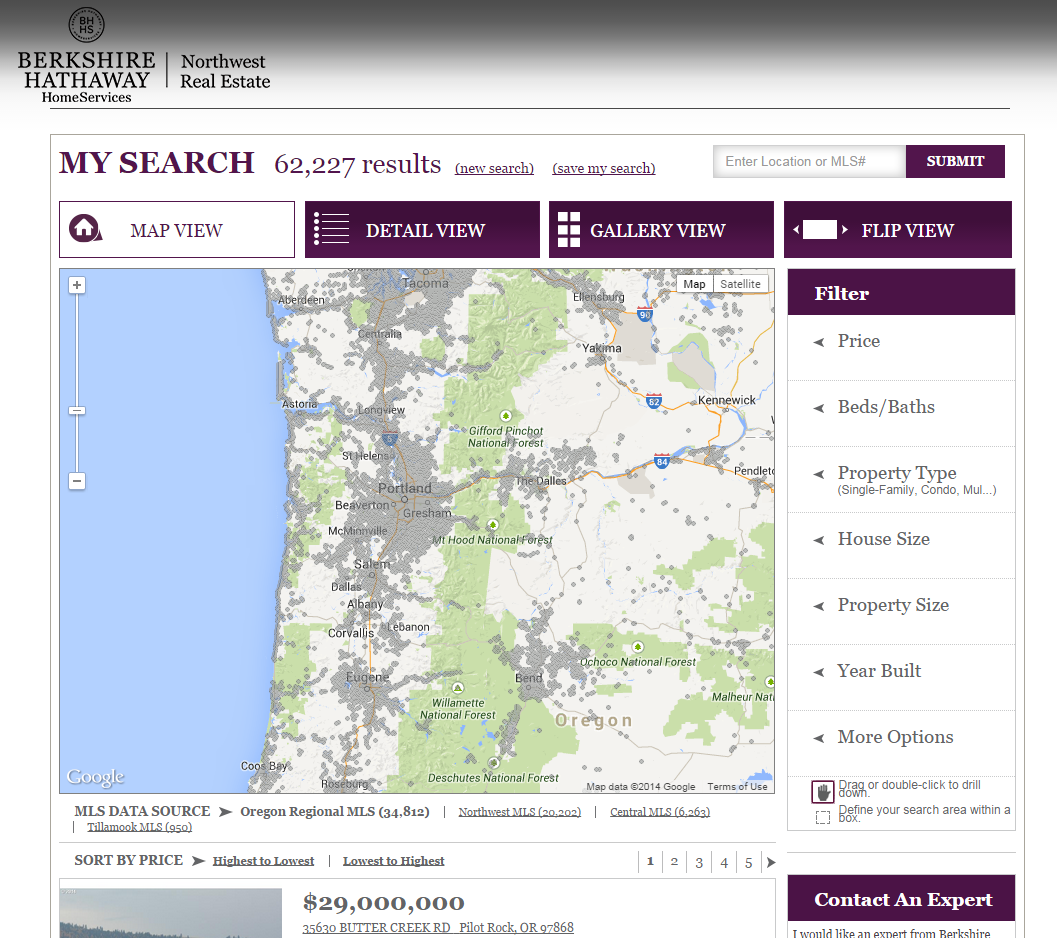Click the Yakima label on the map
This screenshot has width=1057, height=938.
[602, 348]
